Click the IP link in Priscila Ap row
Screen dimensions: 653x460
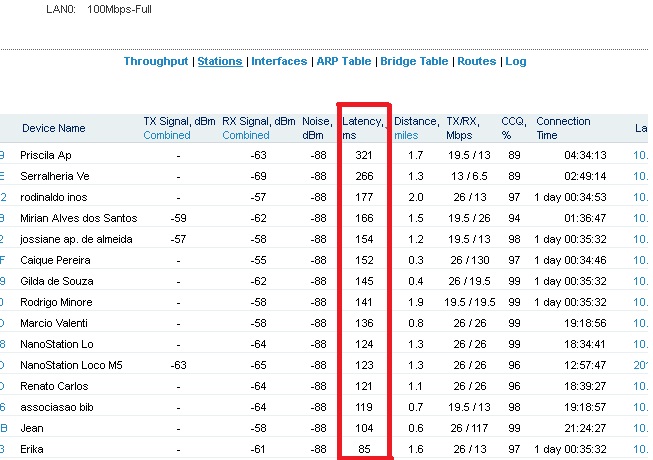point(641,155)
